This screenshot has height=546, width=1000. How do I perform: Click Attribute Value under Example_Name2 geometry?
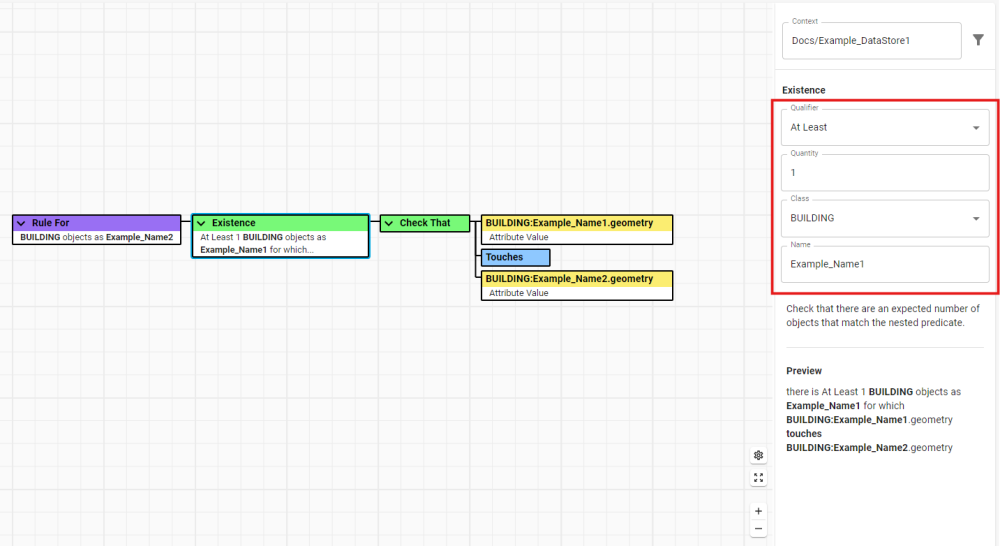[519, 293]
